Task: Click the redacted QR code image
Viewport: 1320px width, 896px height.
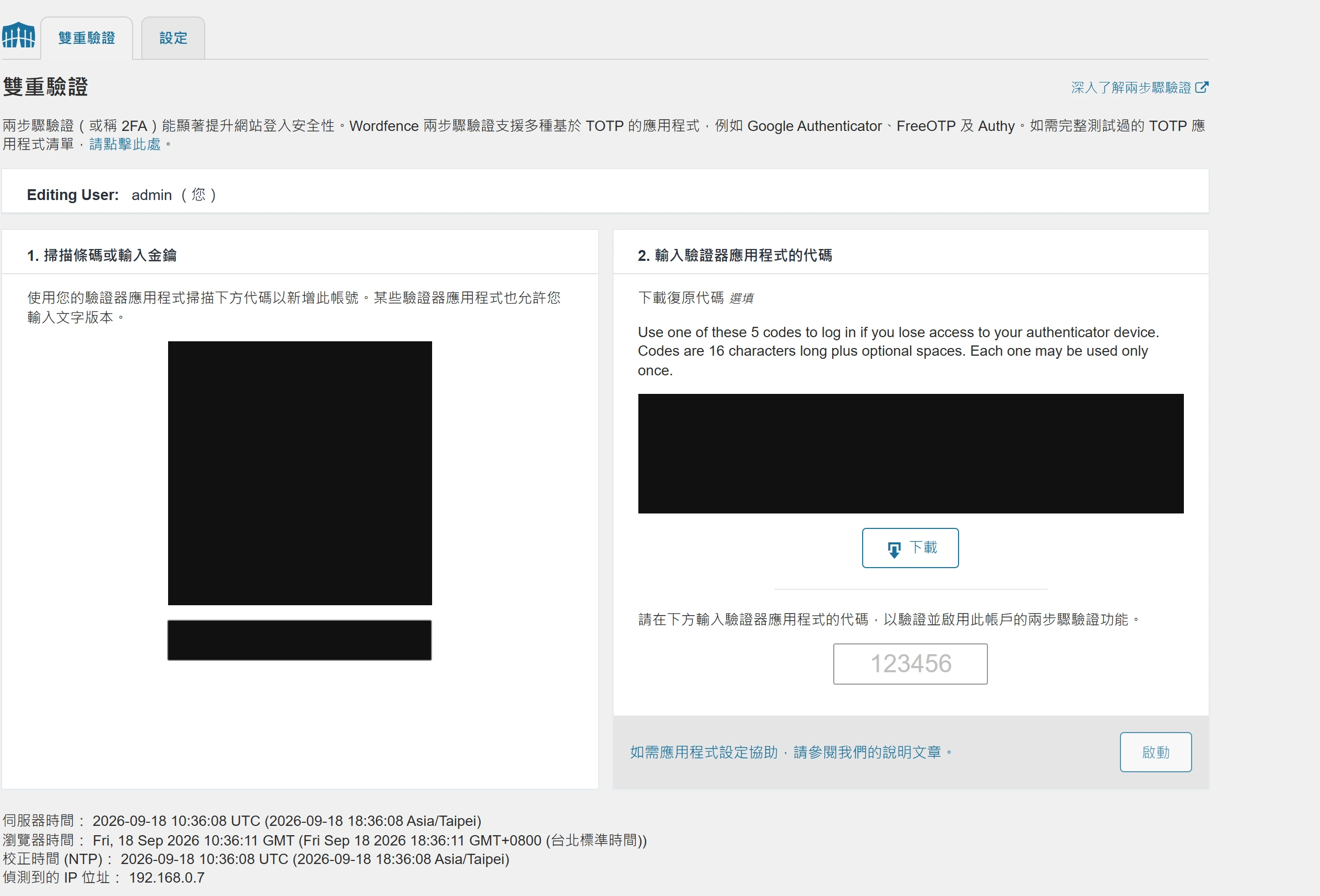Action: click(x=300, y=473)
